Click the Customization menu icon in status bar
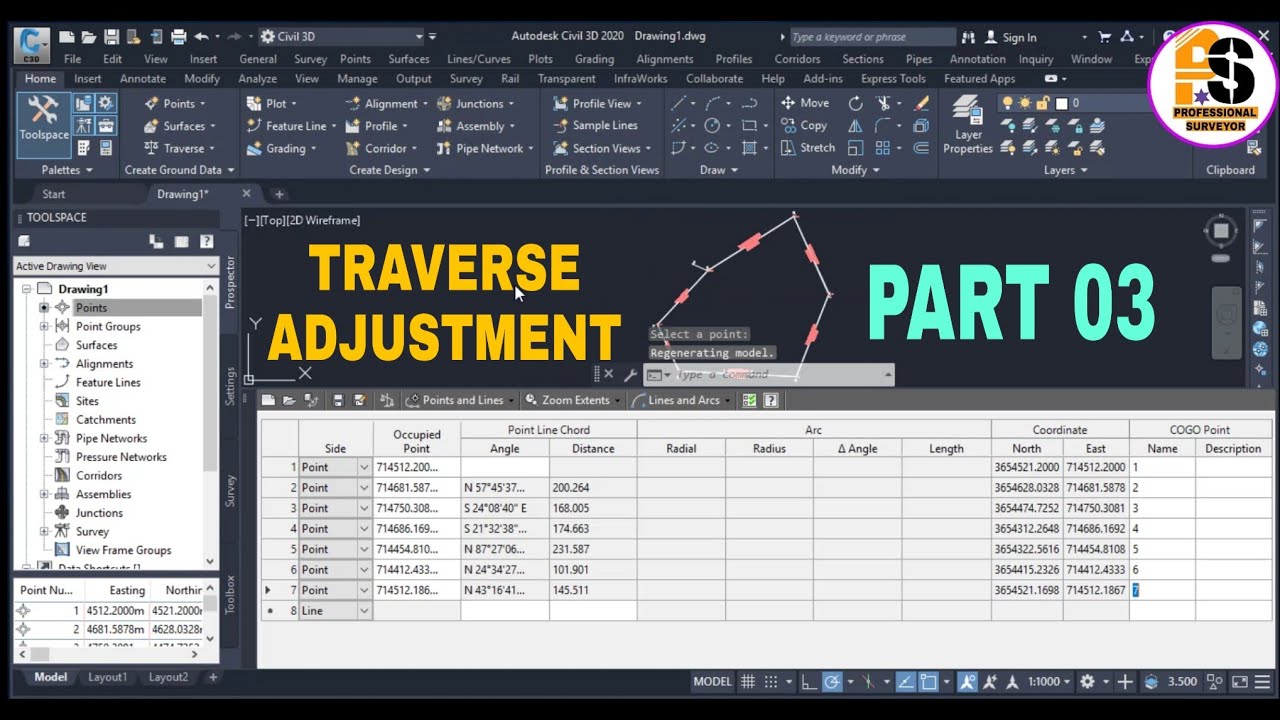This screenshot has height=720, width=1280. [x=1260, y=681]
